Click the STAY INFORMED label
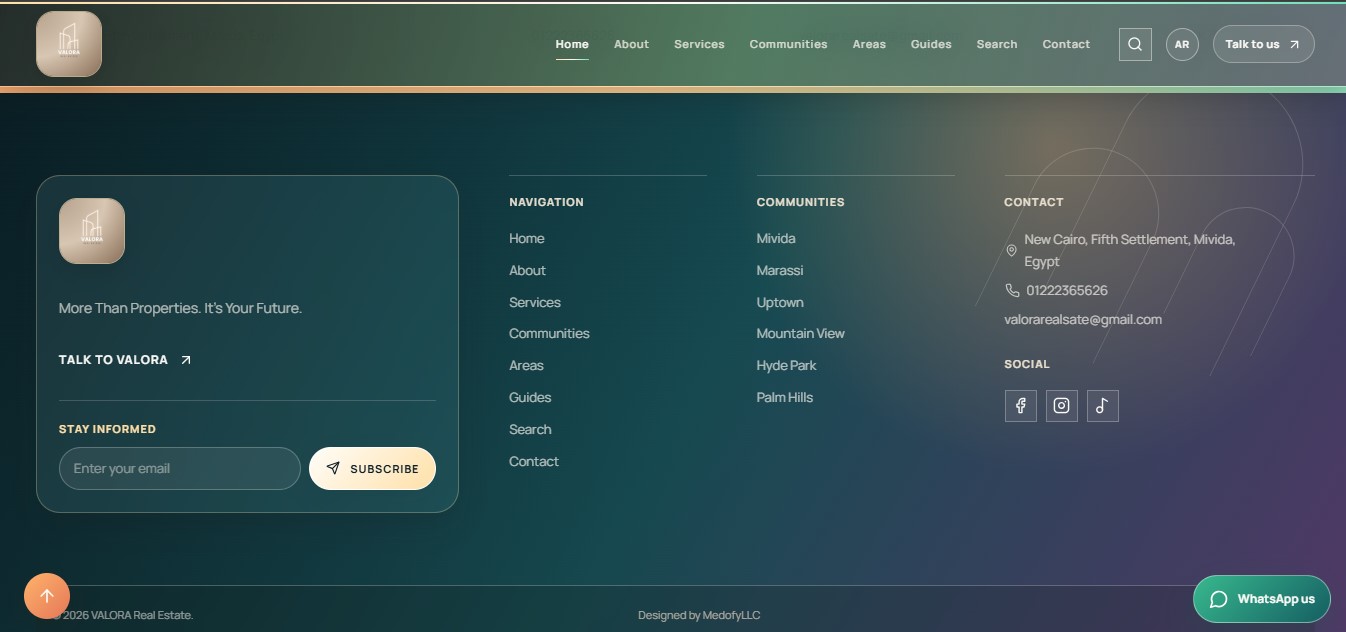This screenshot has width=1346, height=632. pos(107,429)
